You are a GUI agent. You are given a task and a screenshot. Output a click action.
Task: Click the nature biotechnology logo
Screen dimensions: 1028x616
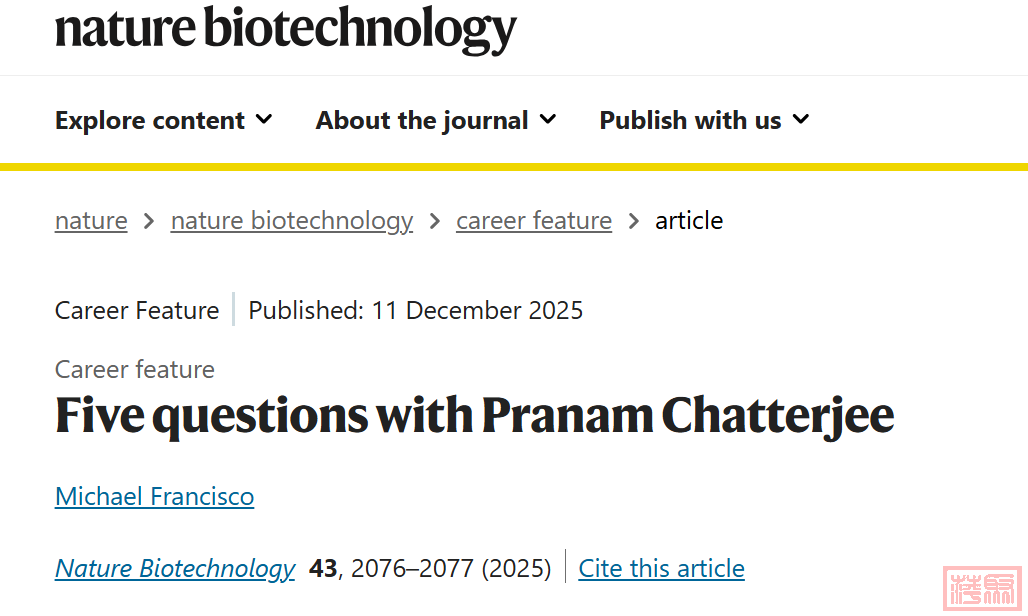click(x=286, y=30)
